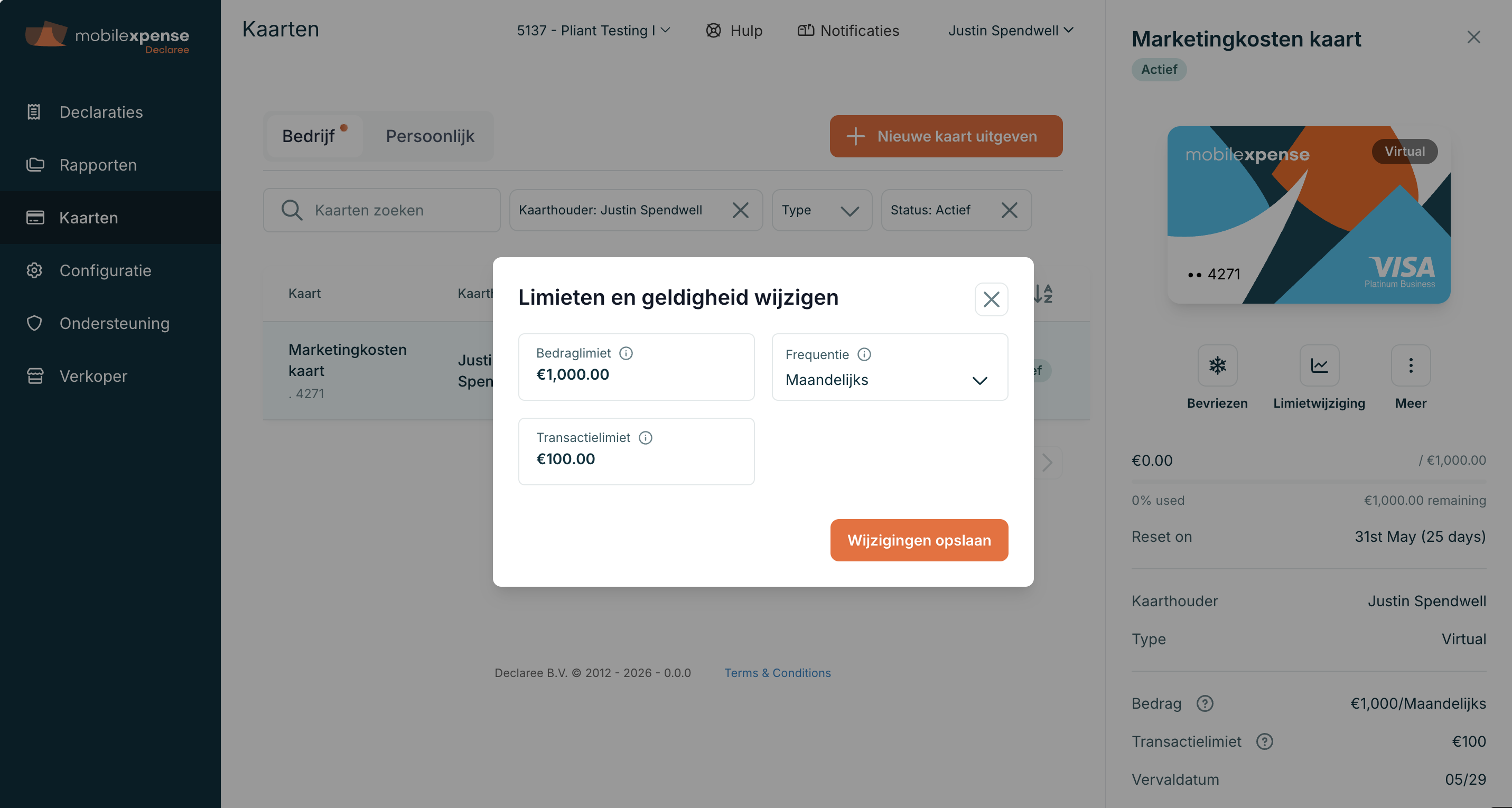Viewport: 1512px width, 808px height.
Task: Click the Notificaties mailbox icon
Action: coord(805,31)
